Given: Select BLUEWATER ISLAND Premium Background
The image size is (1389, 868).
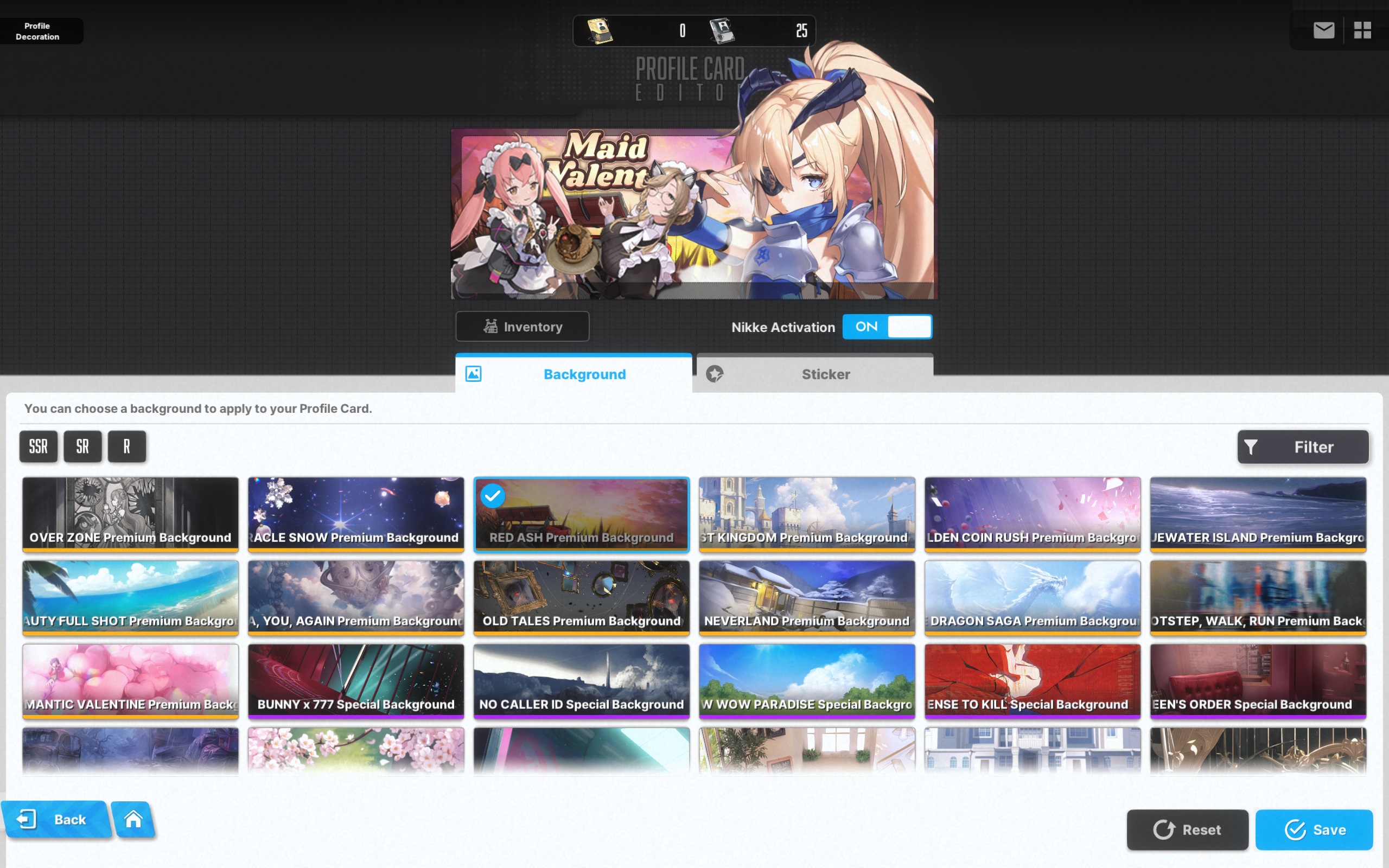Looking at the screenshot, I should coord(1258,514).
